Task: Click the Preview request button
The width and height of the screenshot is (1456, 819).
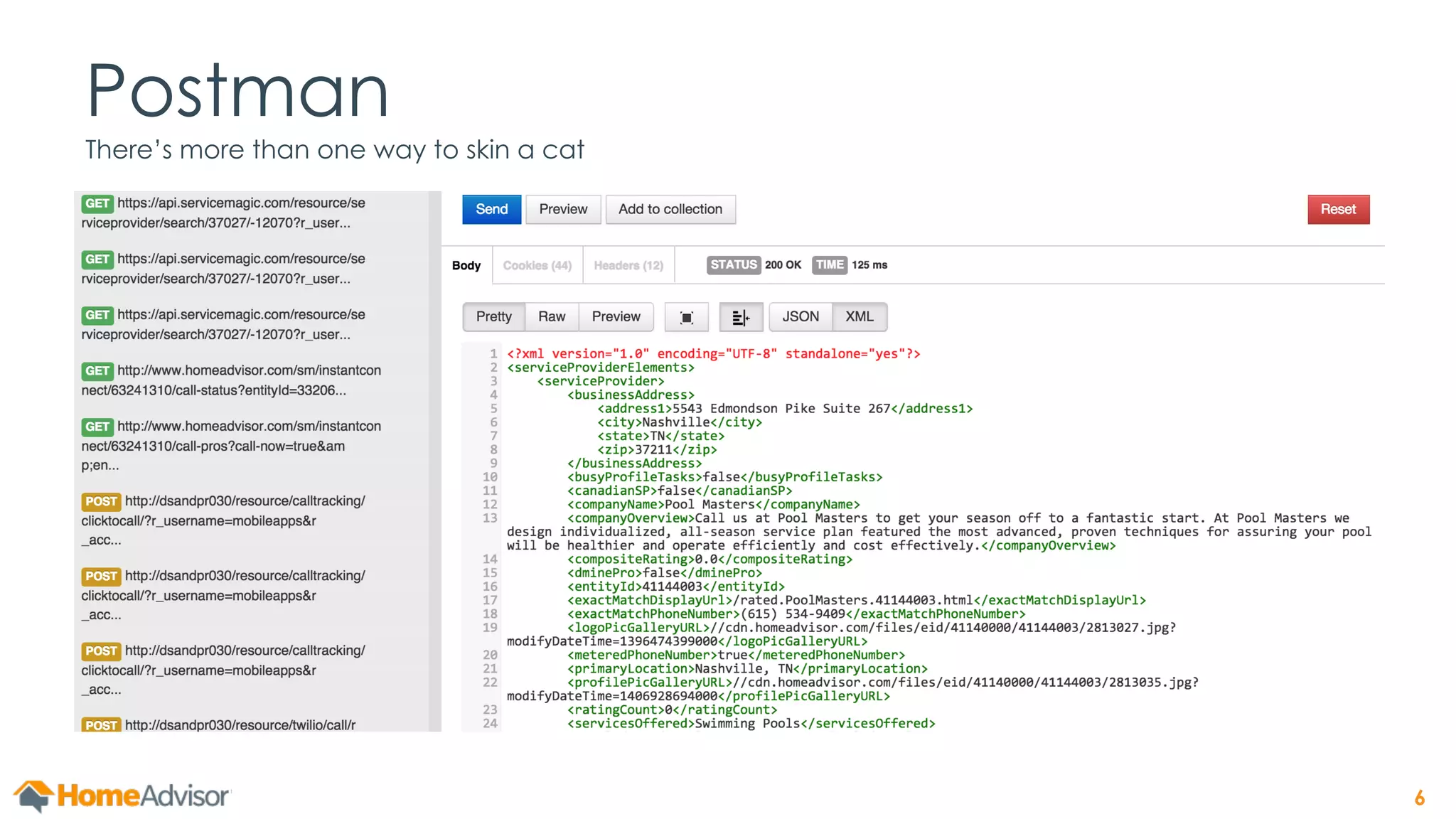Action: tap(563, 210)
